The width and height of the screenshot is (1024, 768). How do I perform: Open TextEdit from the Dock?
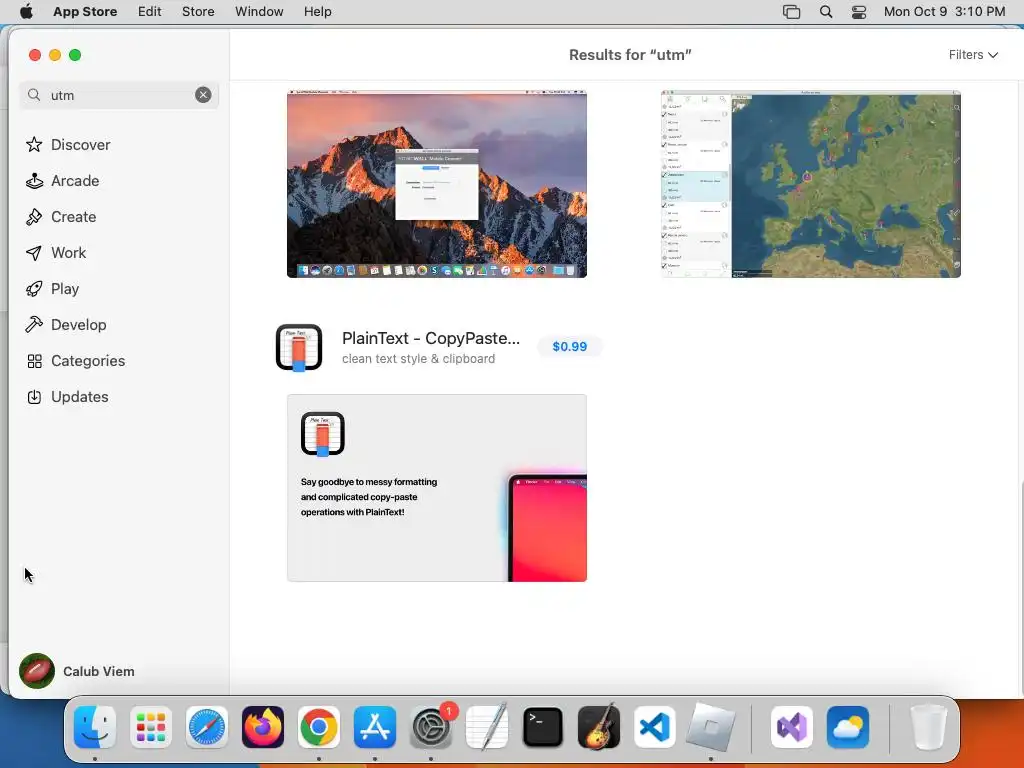(x=487, y=727)
